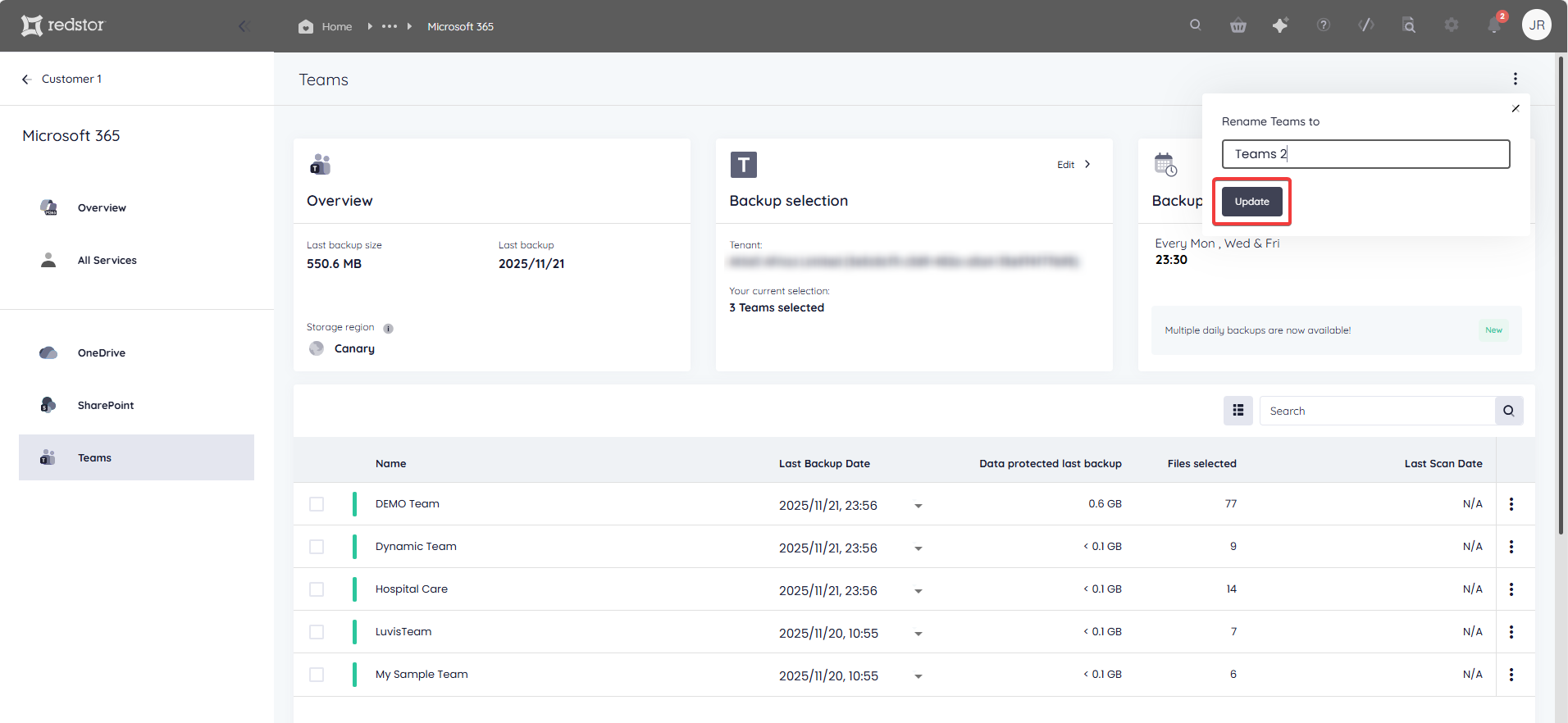Open LuvisTeam row actions menu
This screenshot has width=1568, height=723.
(1511, 632)
